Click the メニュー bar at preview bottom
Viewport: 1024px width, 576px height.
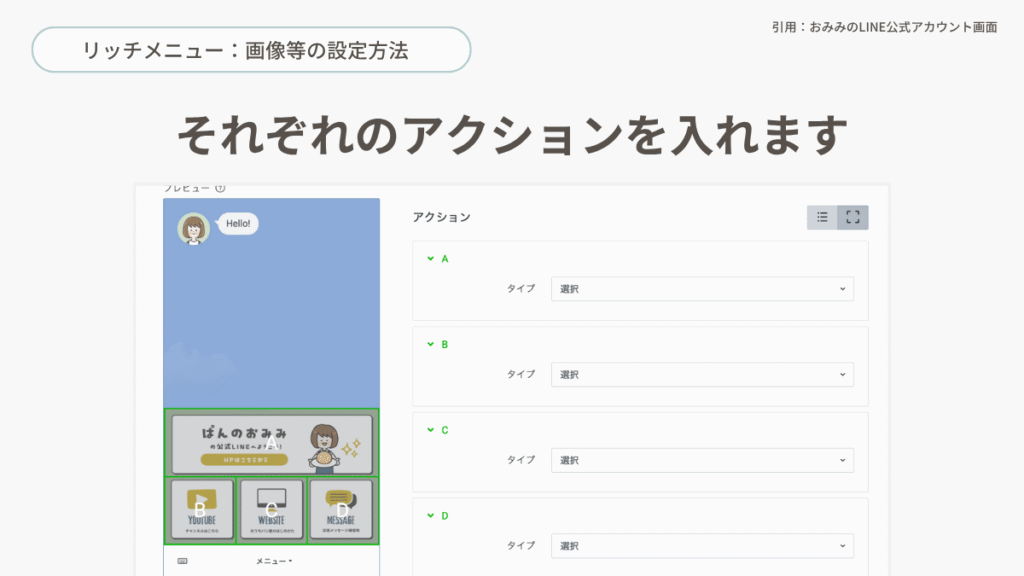click(x=272, y=561)
